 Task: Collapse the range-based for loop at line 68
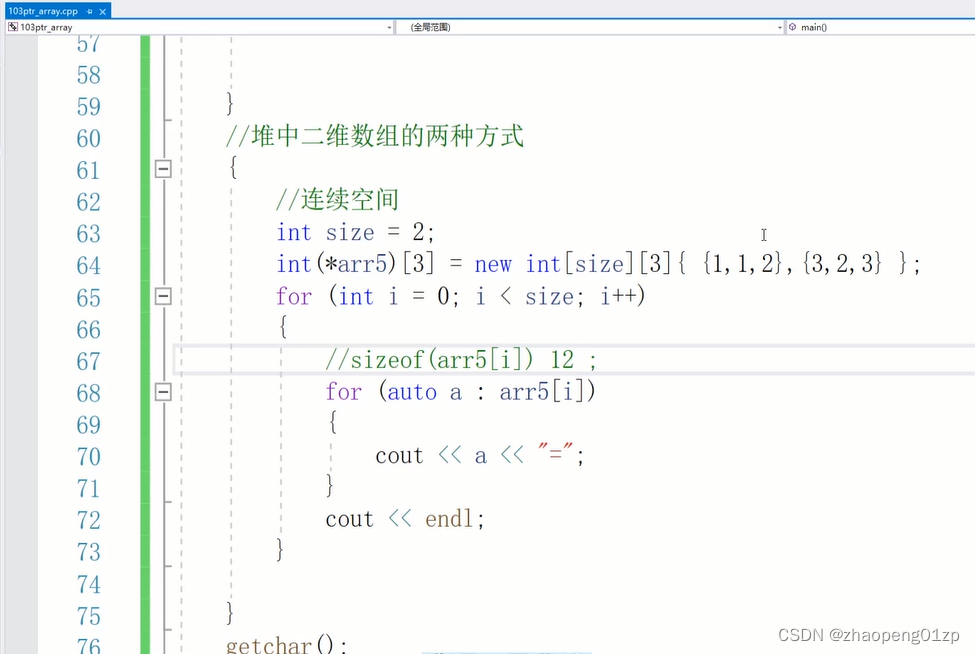(162, 392)
